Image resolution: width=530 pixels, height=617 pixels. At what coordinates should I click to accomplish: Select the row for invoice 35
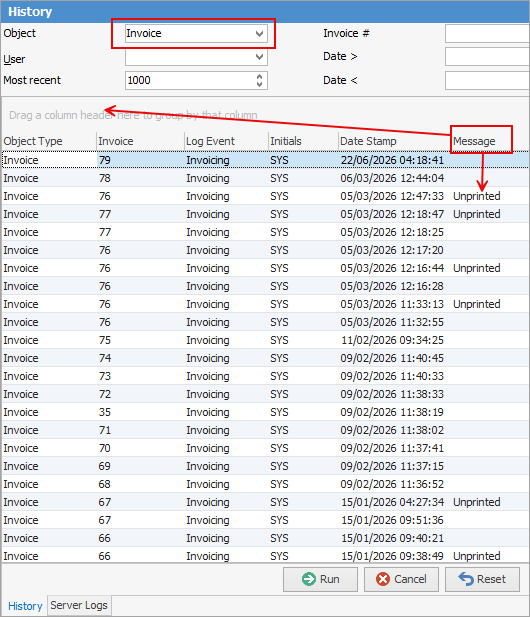point(265,412)
